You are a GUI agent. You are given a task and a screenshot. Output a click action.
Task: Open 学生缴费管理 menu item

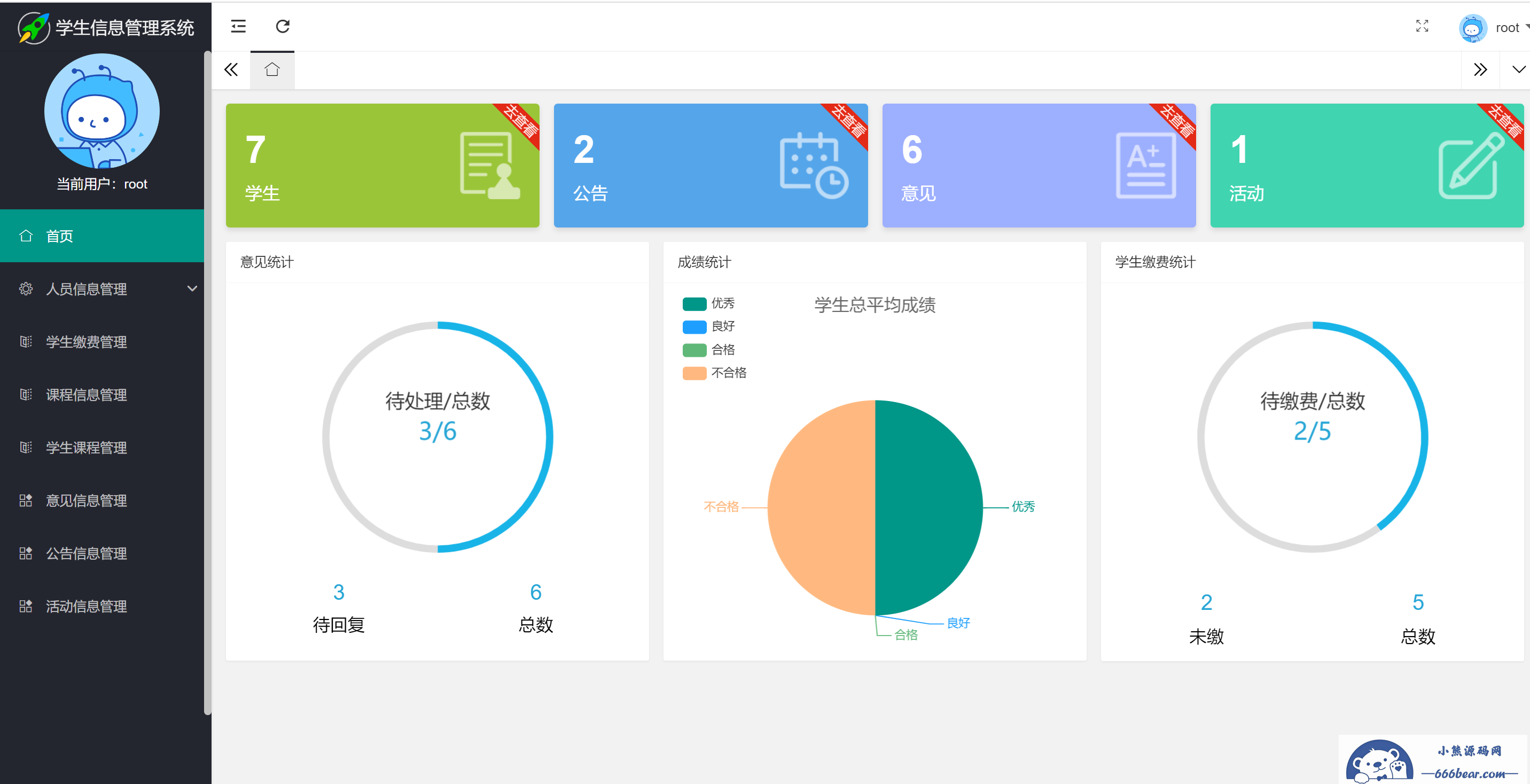click(102, 341)
